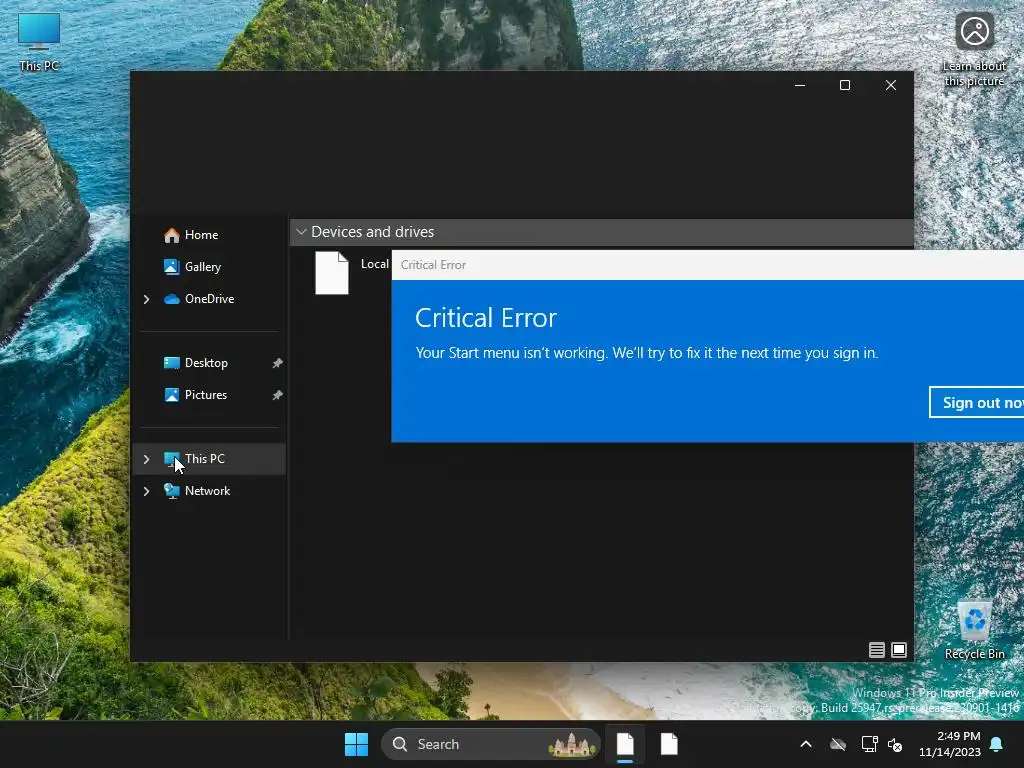Show hidden icons in system tray

pyautogui.click(x=806, y=744)
